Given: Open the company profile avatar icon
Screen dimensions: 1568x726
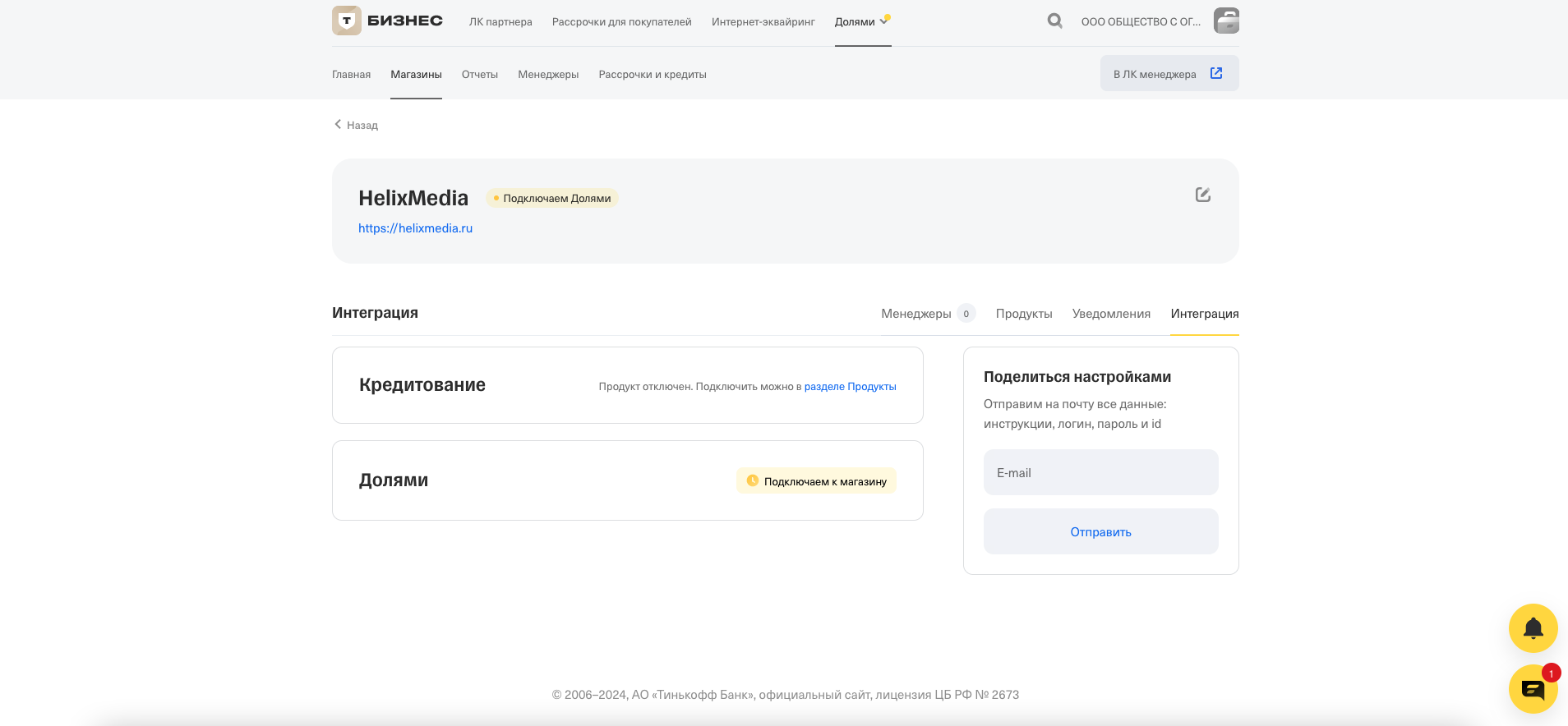Looking at the screenshot, I should point(1226,21).
